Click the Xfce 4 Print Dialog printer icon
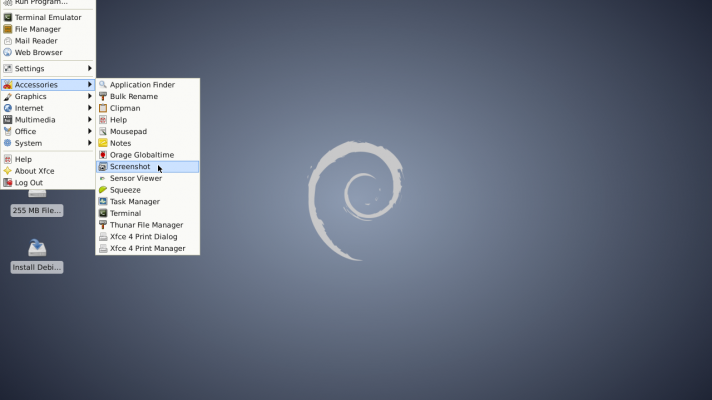 pos(103,237)
